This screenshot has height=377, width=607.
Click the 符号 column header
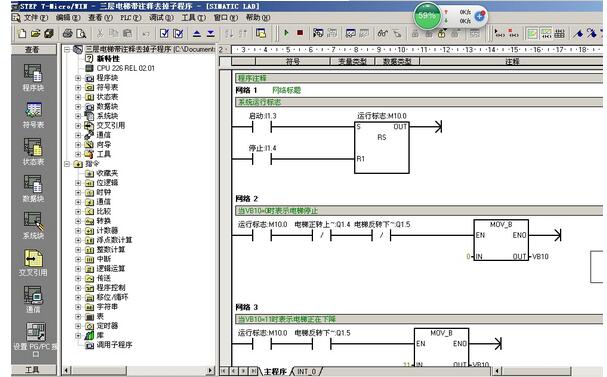pyautogui.click(x=292, y=61)
